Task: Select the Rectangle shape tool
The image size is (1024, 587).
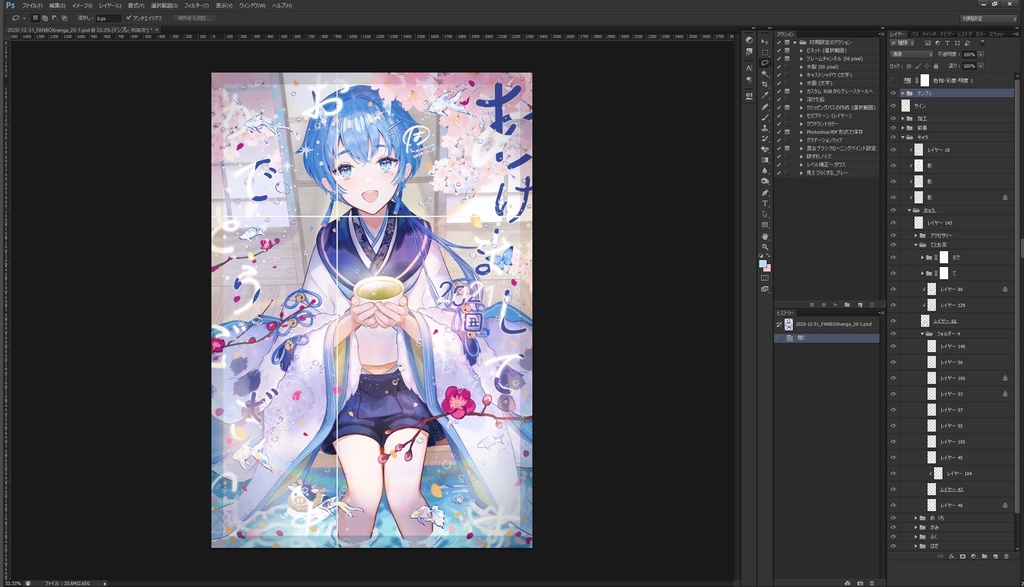Action: pos(765,225)
